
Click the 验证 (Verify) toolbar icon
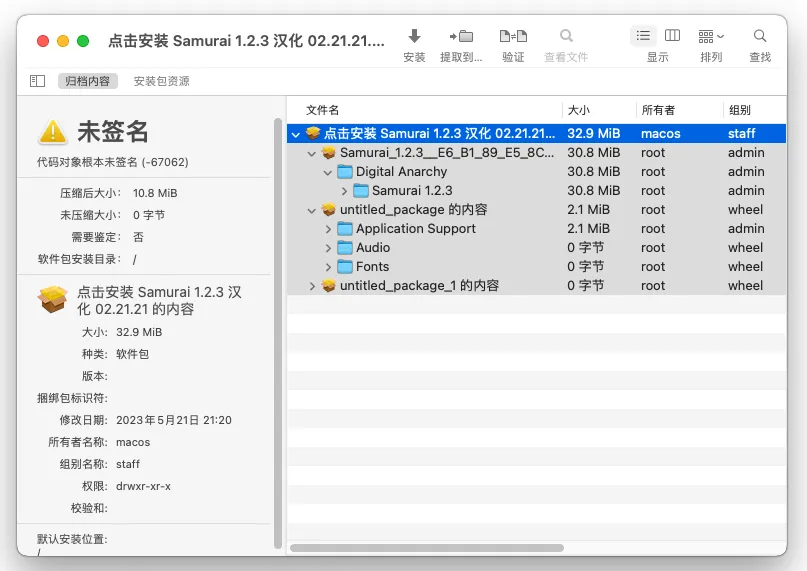pyautogui.click(x=513, y=36)
